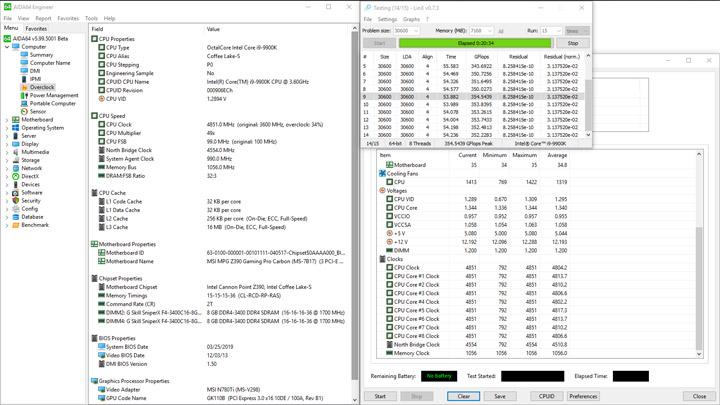Select the Database icon
The image size is (720, 405).
click(16, 217)
